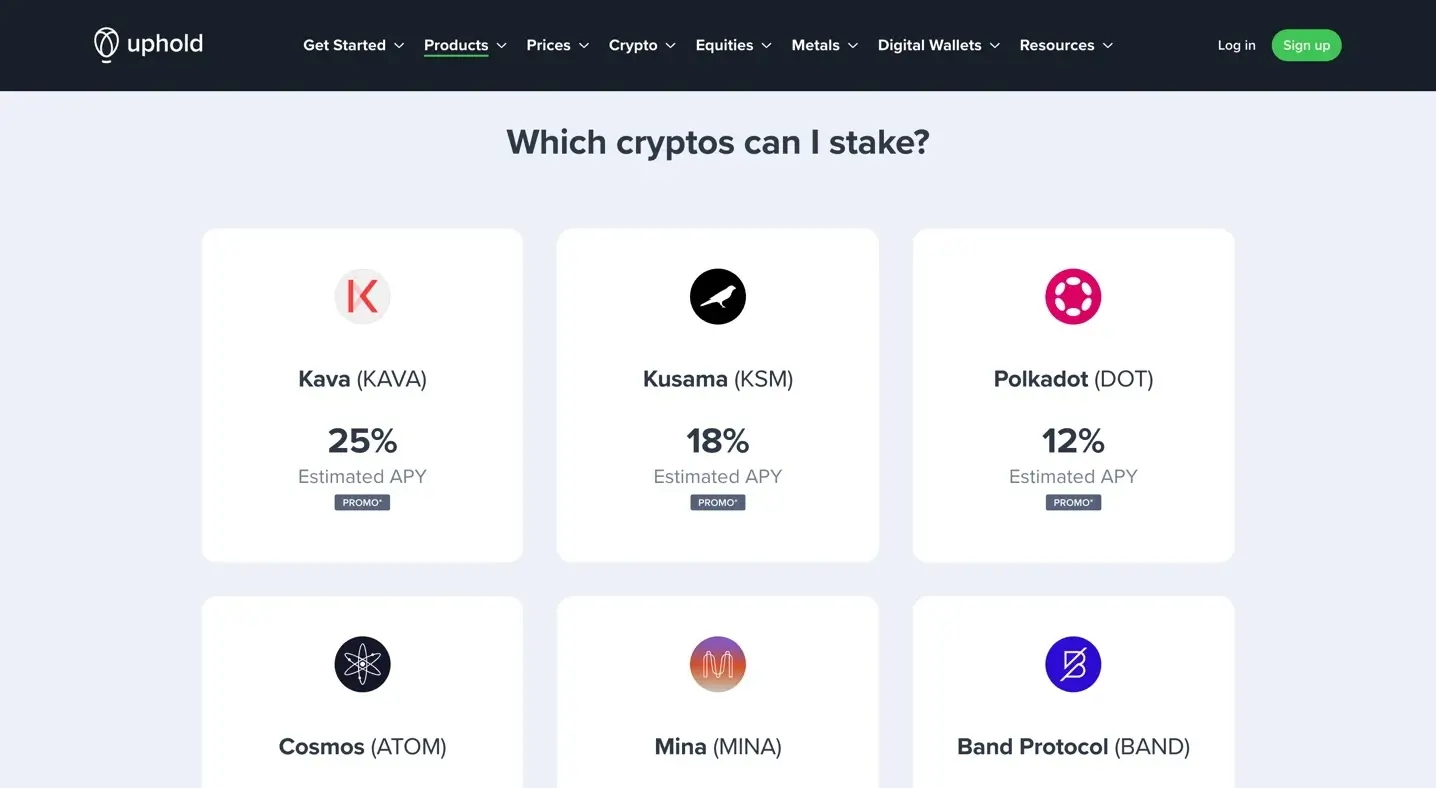Viewport: 1436px width, 788px height.
Task: Click the PROMO badge under Polkadot
Action: (x=1073, y=503)
